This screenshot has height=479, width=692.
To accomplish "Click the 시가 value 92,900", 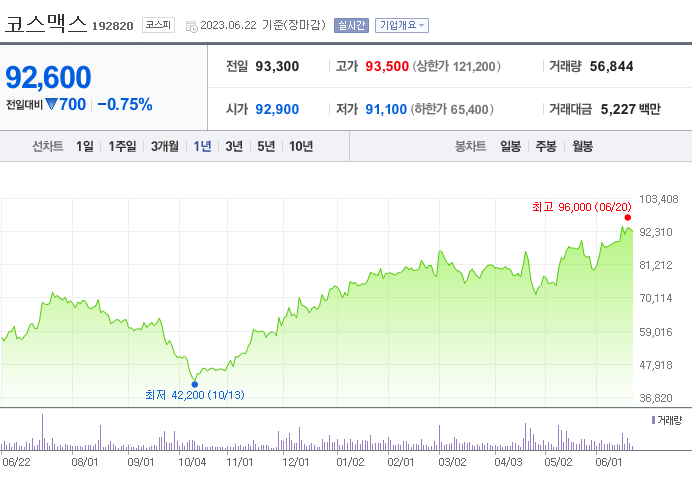I will 277,109.
